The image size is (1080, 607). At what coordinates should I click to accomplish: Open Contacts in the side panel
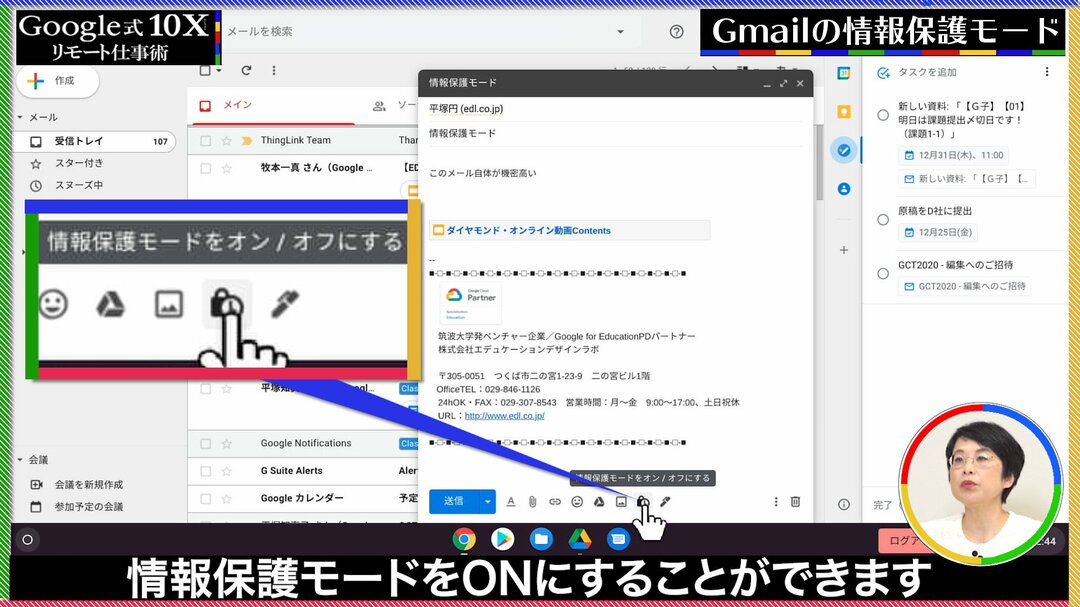[844, 189]
